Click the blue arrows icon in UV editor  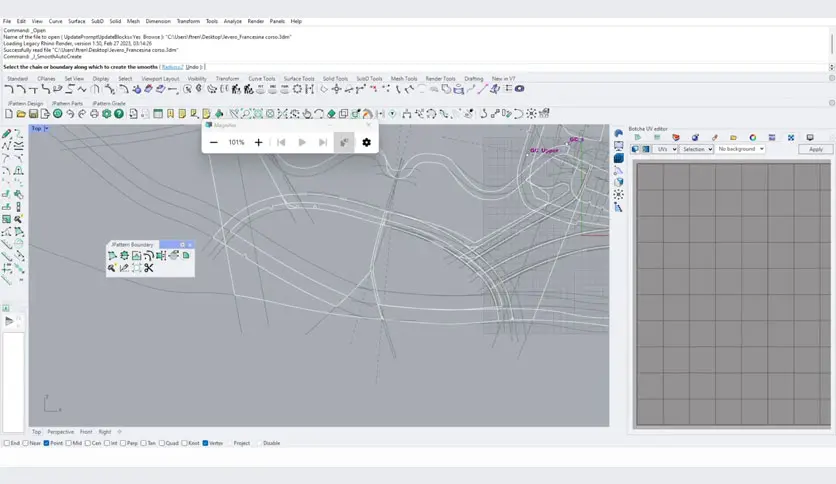point(791,138)
